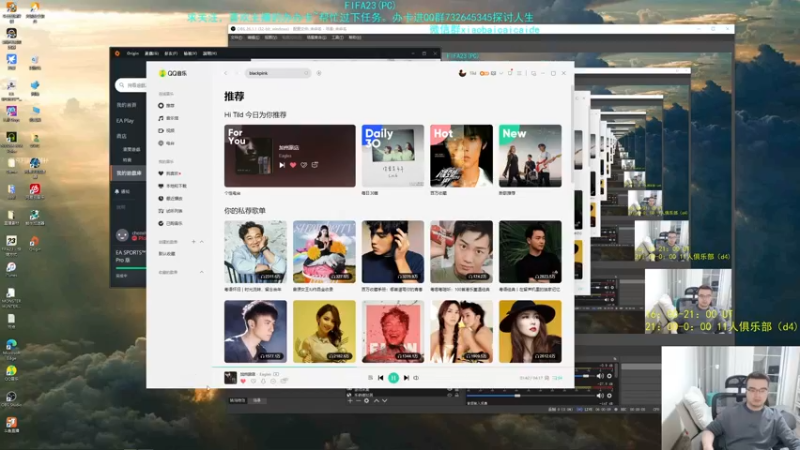
Task: Open the trial listening list sidebar entry
Action: (170, 211)
